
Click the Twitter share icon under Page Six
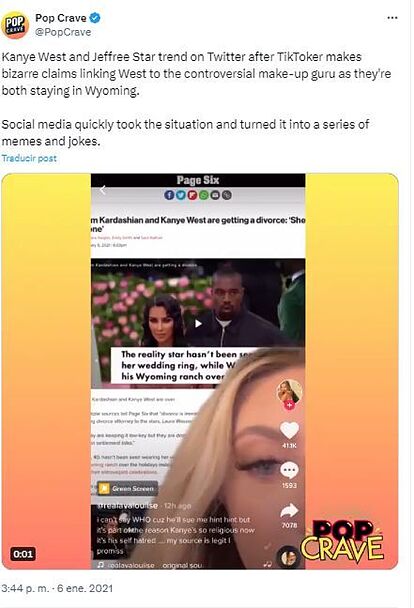181,195
